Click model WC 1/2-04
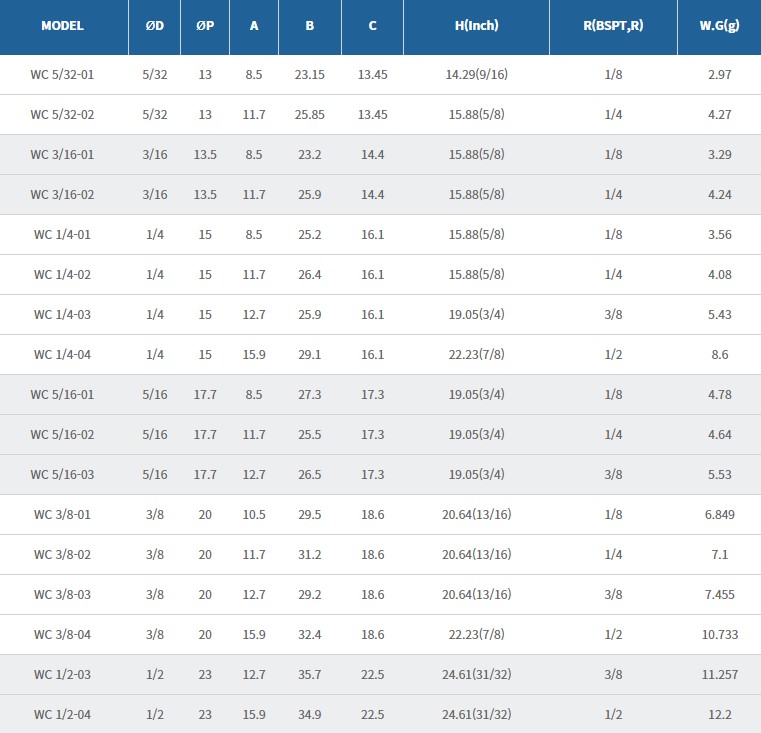The width and height of the screenshot is (761, 733). coord(62,714)
